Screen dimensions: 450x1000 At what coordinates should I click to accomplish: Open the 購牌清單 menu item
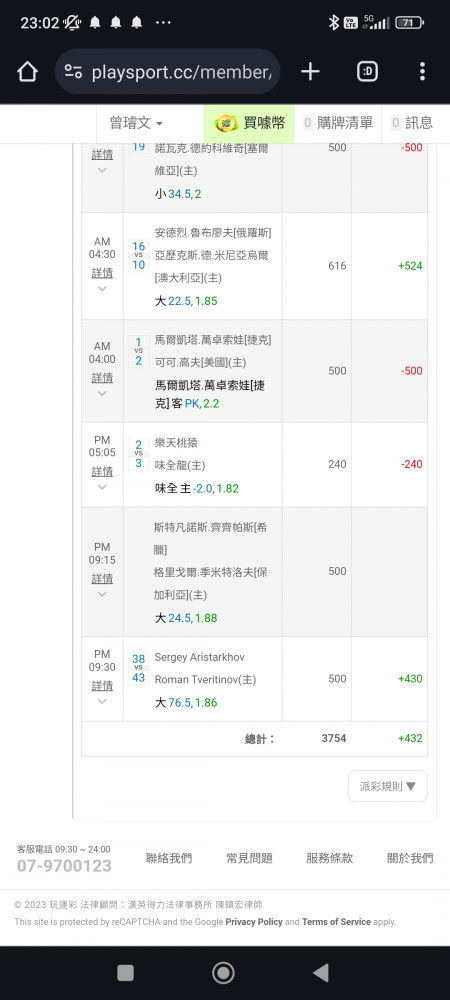coord(338,123)
